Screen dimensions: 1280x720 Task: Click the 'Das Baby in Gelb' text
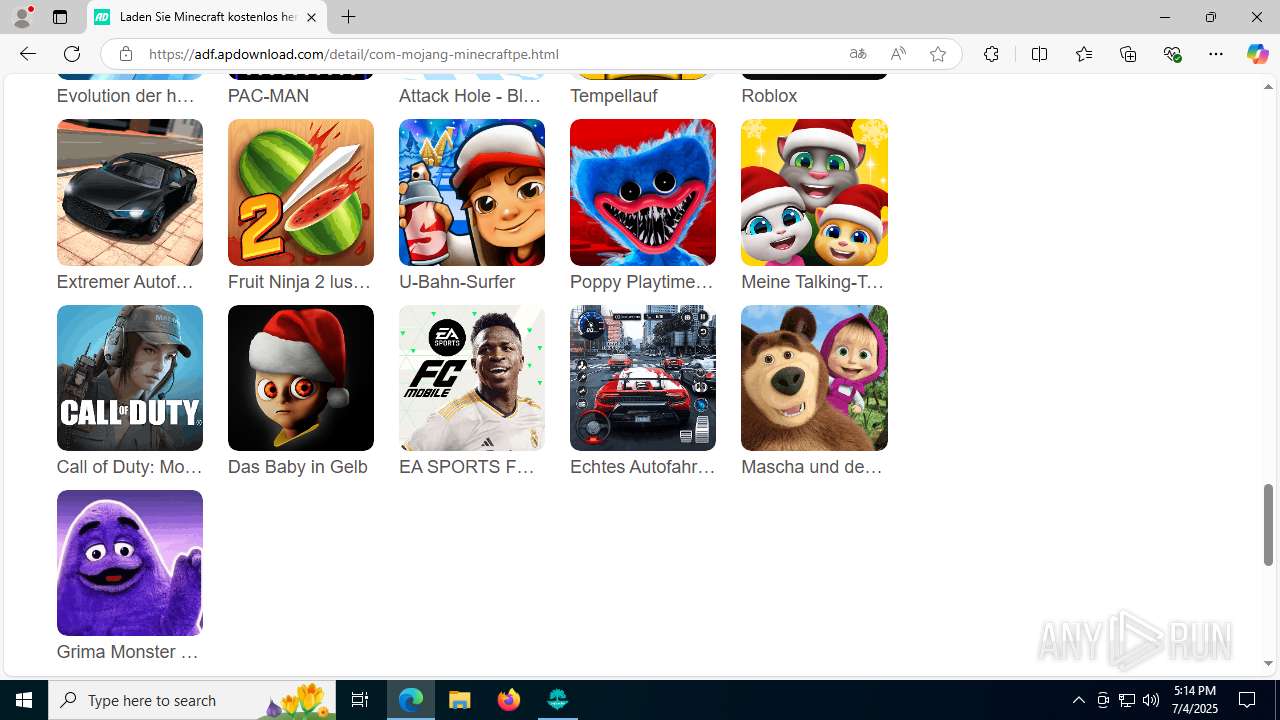point(298,467)
